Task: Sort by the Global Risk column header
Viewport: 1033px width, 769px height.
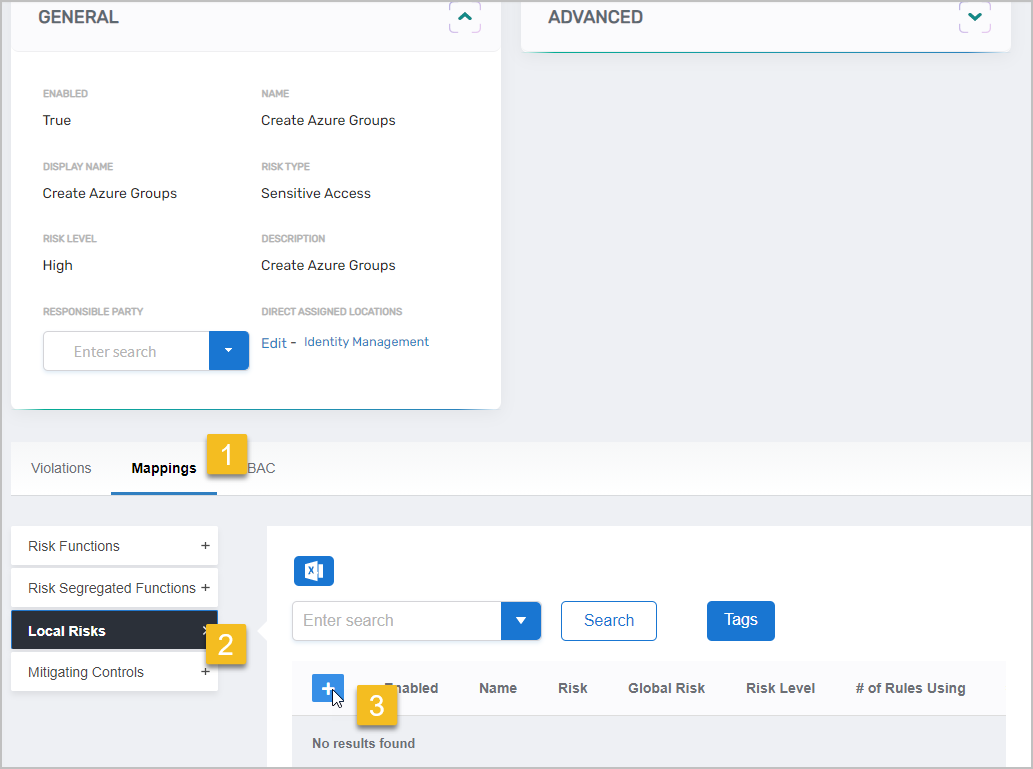Action: pyautogui.click(x=666, y=688)
